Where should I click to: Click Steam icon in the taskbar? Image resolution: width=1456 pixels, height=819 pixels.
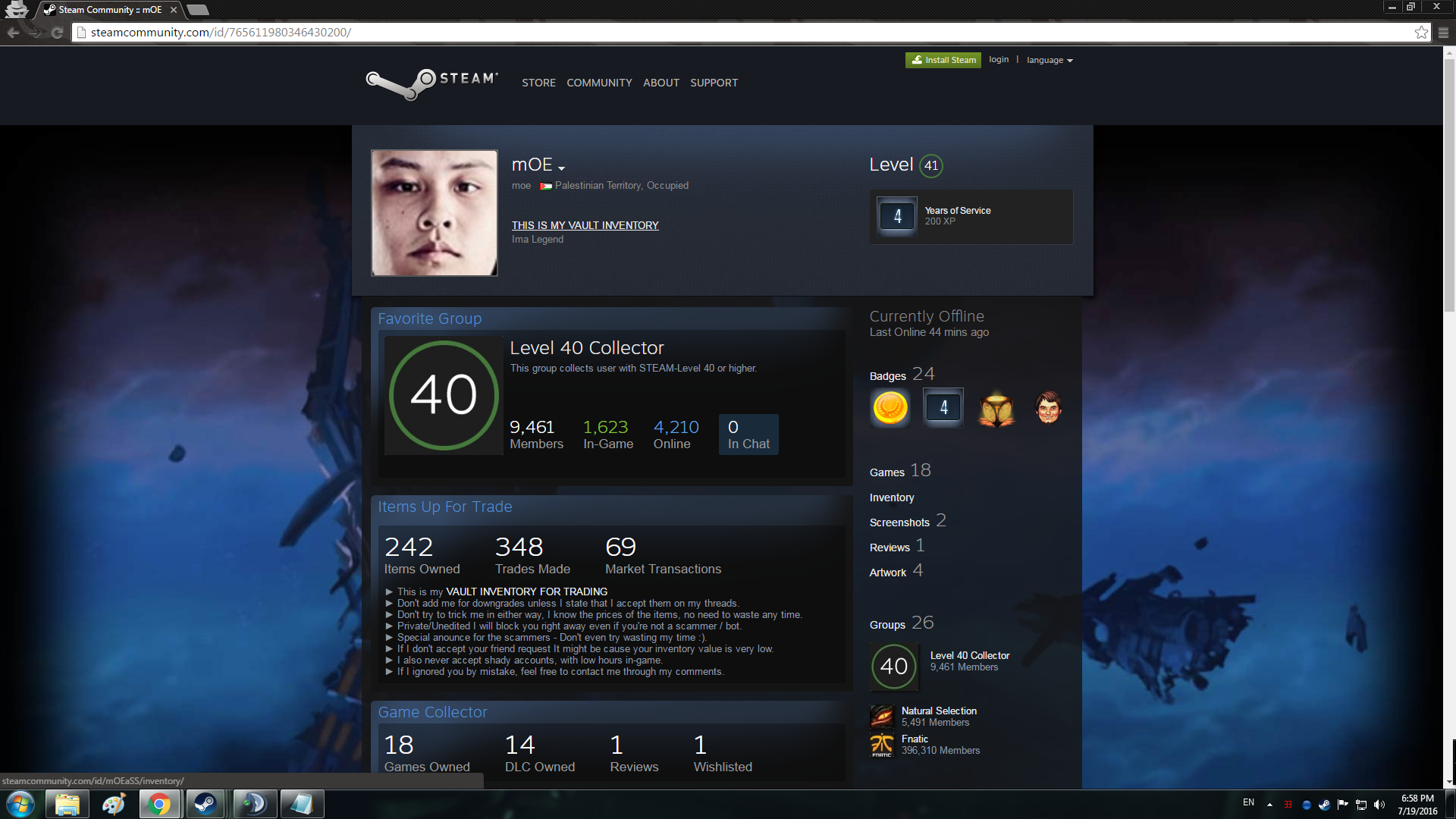205,804
